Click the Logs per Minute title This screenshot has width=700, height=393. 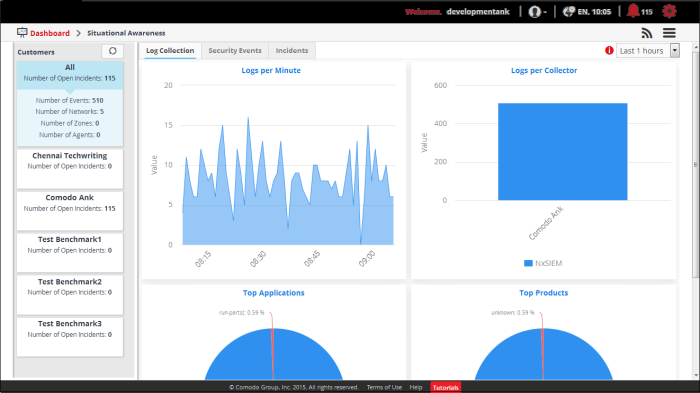[271, 70]
